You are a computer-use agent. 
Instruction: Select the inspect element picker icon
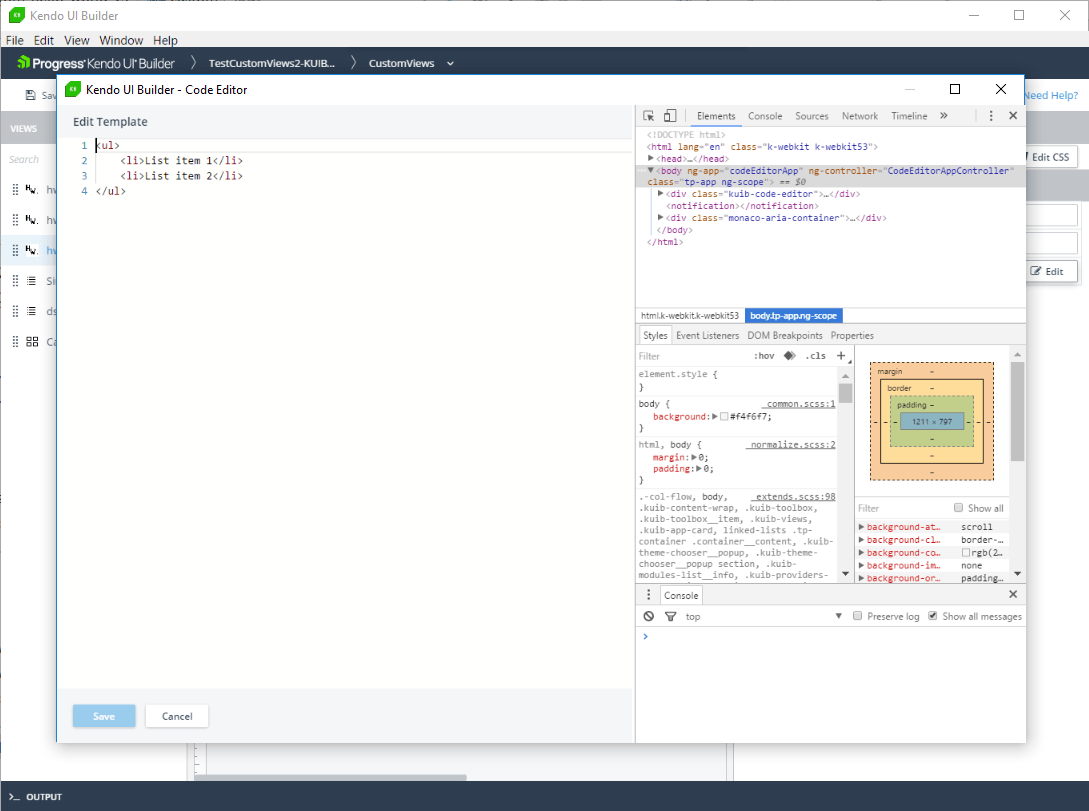(x=650, y=117)
